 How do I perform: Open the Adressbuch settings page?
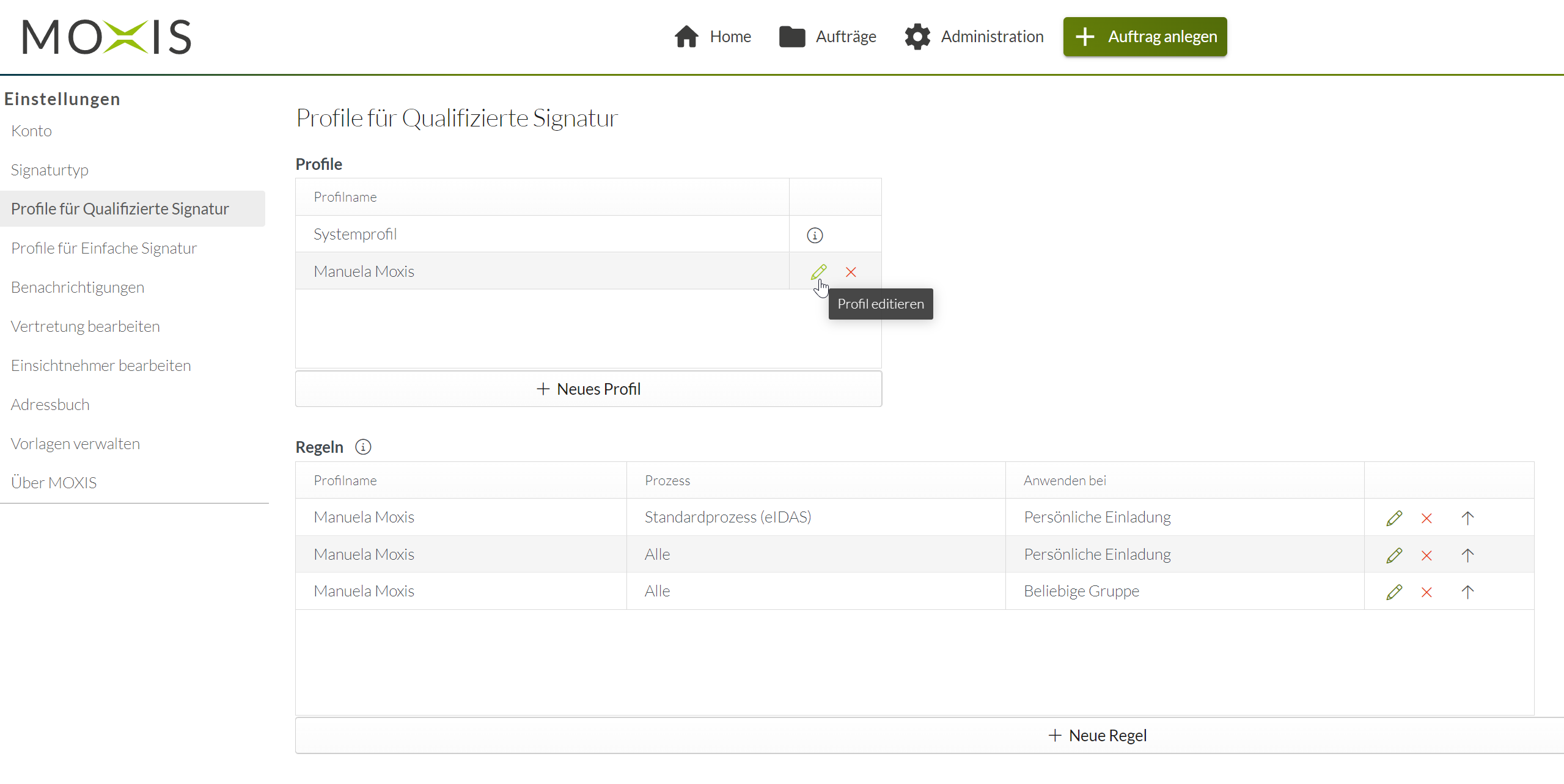tap(50, 405)
